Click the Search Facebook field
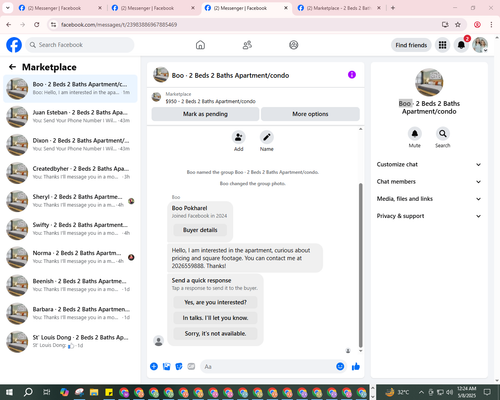Screen dimensions: 500x400 [x=80, y=45]
